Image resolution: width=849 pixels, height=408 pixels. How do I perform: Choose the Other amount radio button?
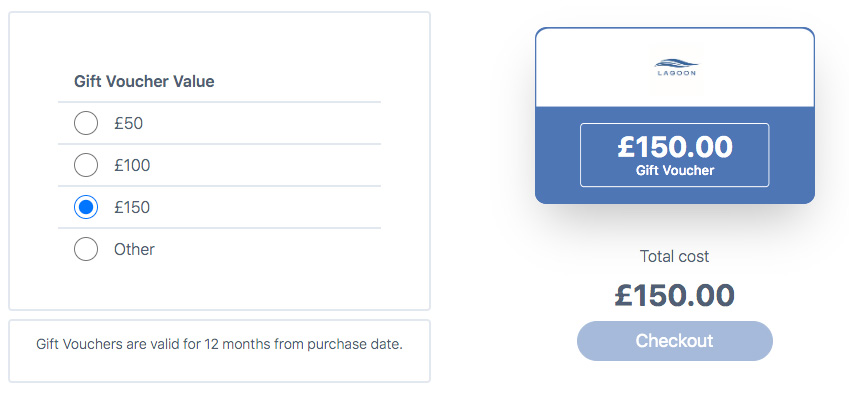click(x=86, y=249)
